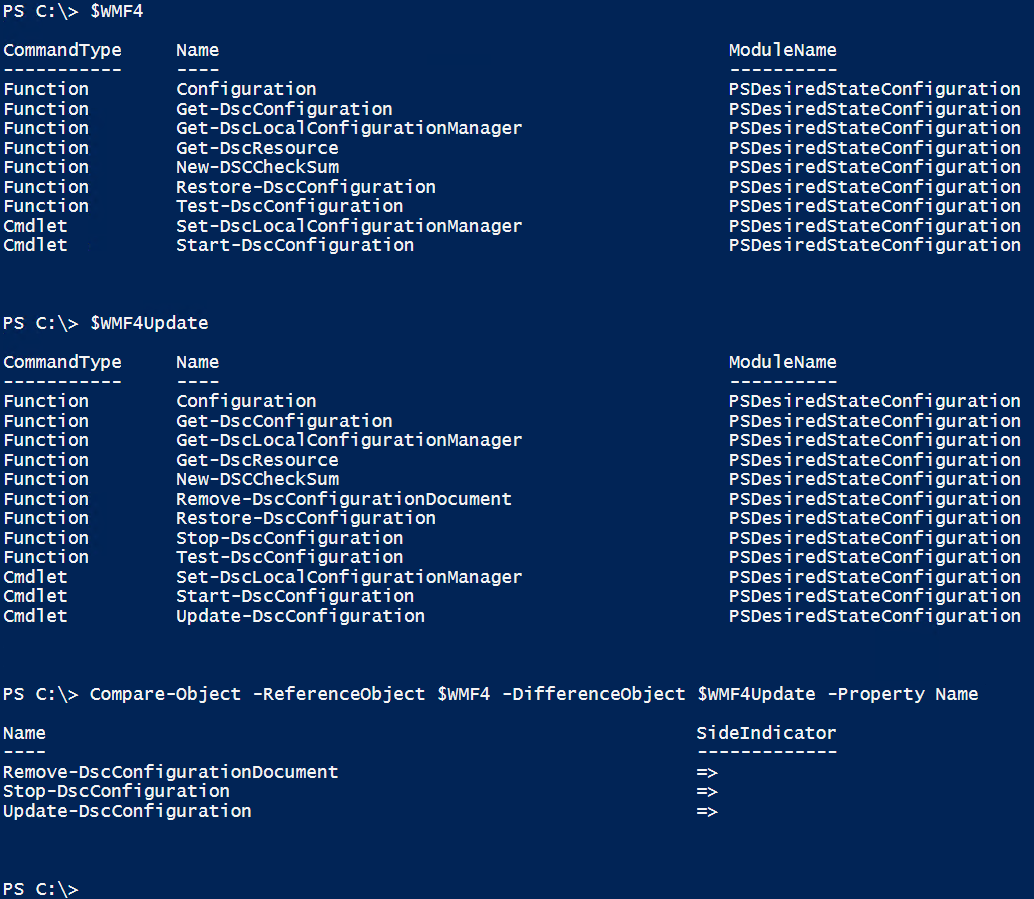The width and height of the screenshot is (1034, 899).
Task: Click Restore-DscConfiguration in the first $WMF4 listing
Action: pyautogui.click(x=306, y=187)
